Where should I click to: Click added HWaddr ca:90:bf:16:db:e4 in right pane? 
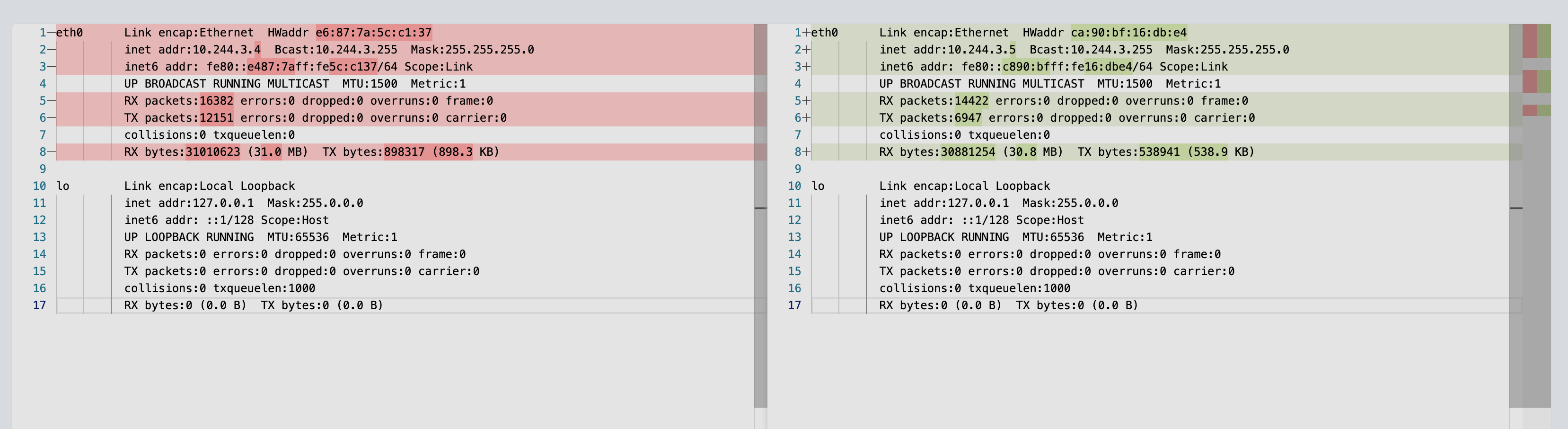coord(1128,33)
